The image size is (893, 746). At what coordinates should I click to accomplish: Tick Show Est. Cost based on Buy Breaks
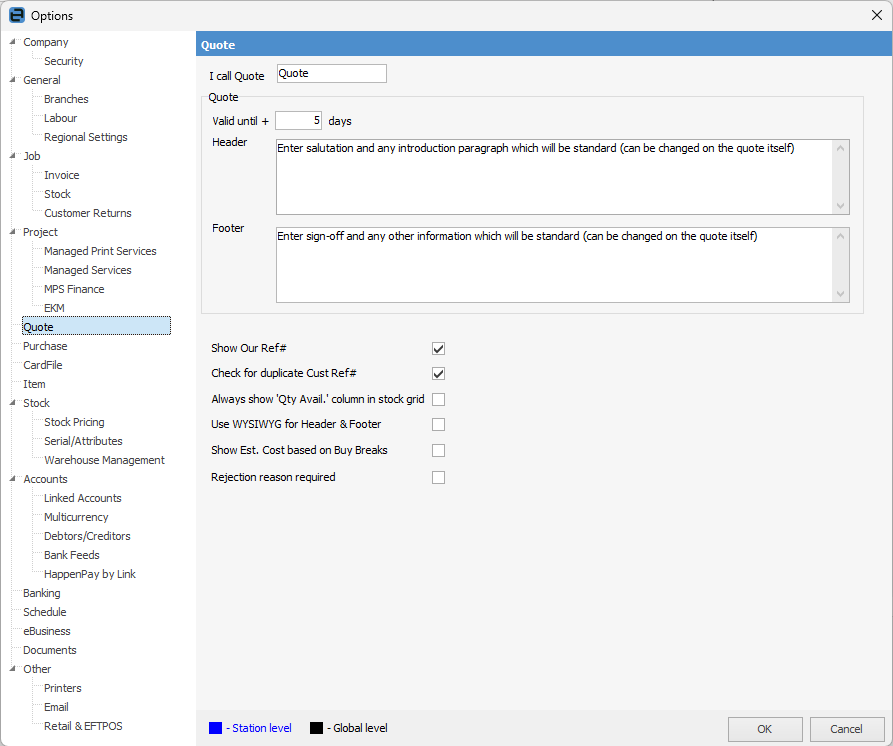tap(438, 451)
